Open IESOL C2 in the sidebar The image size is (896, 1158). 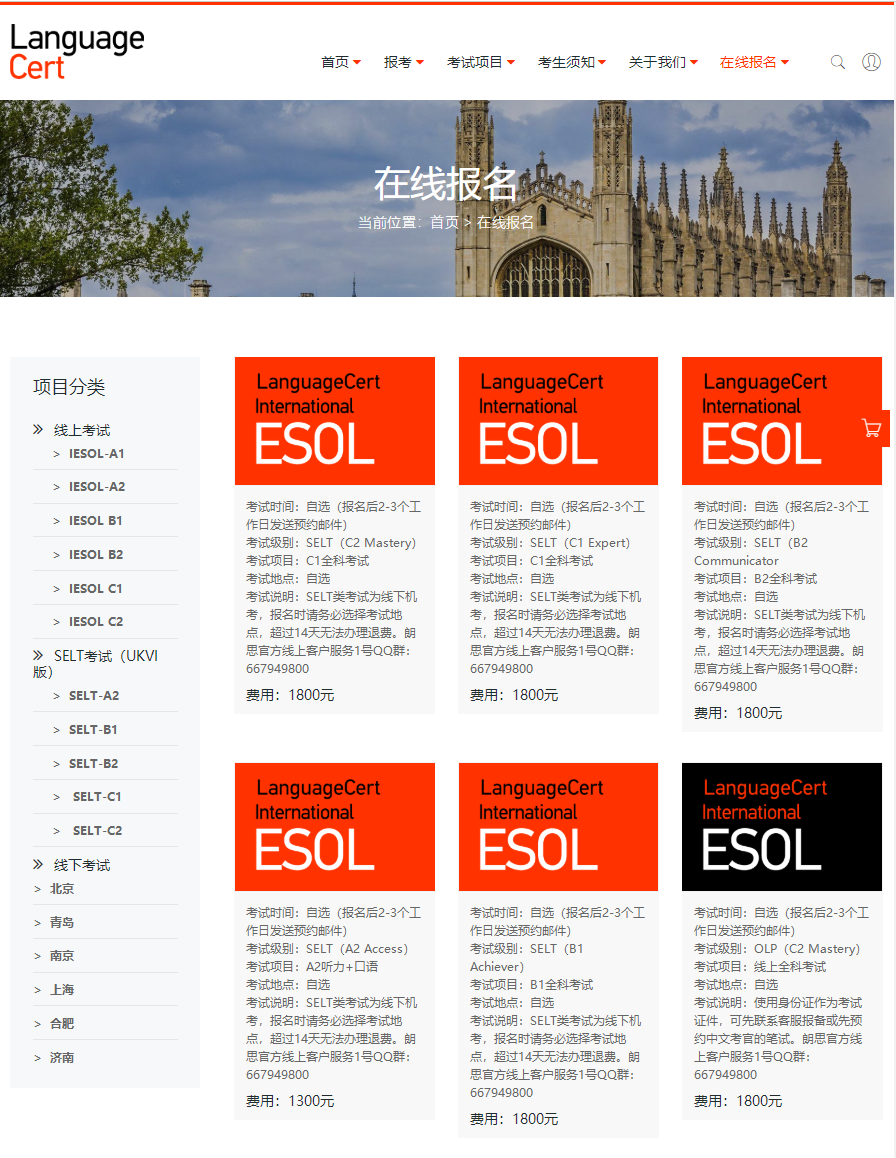point(96,622)
